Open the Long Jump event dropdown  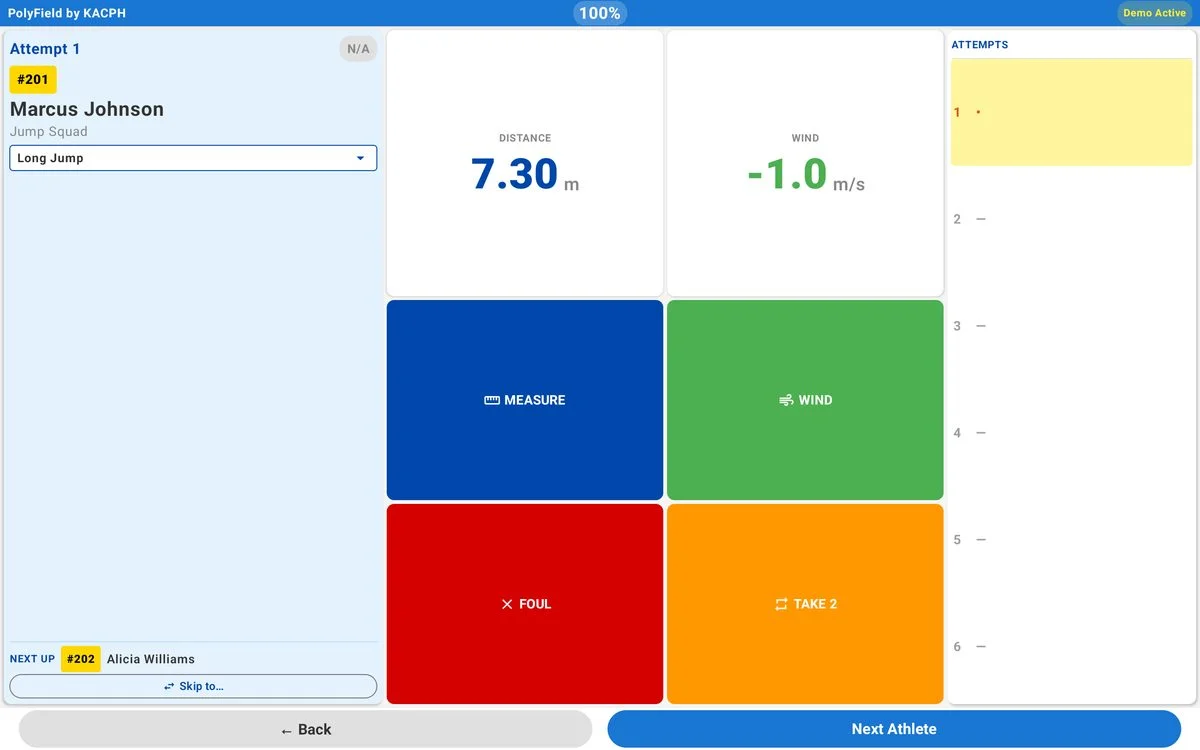pos(193,158)
